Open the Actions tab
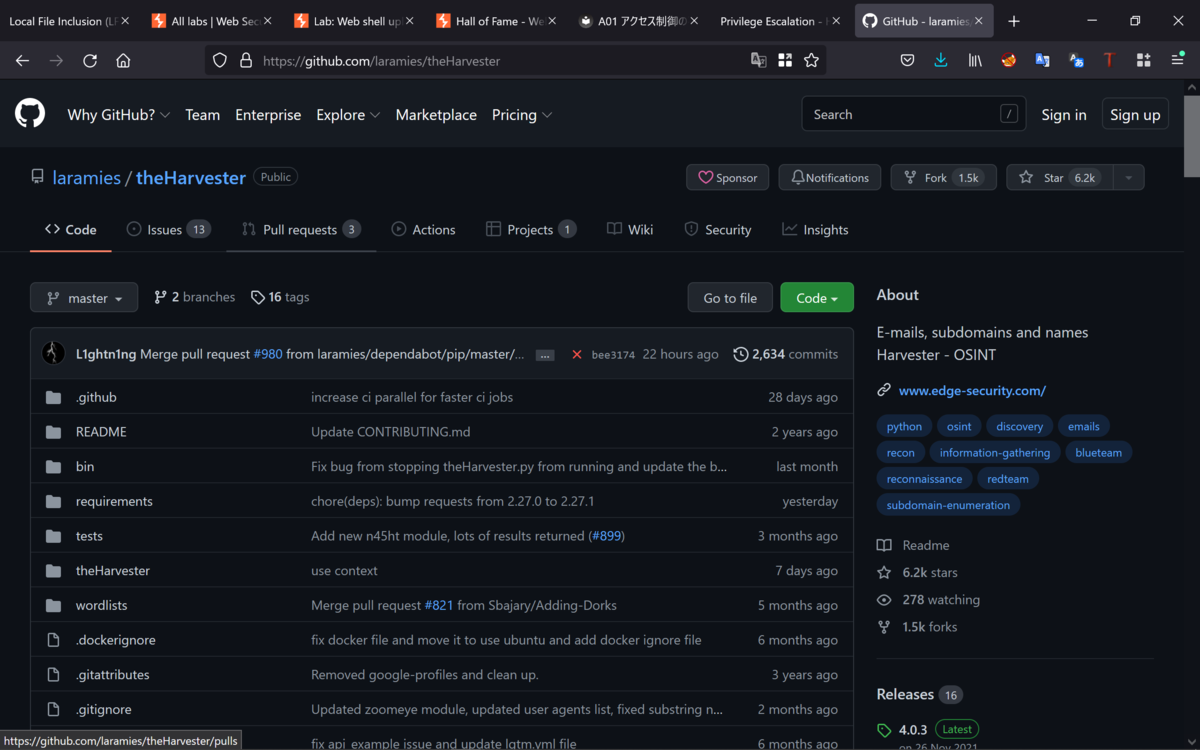The image size is (1200, 750). 423,230
